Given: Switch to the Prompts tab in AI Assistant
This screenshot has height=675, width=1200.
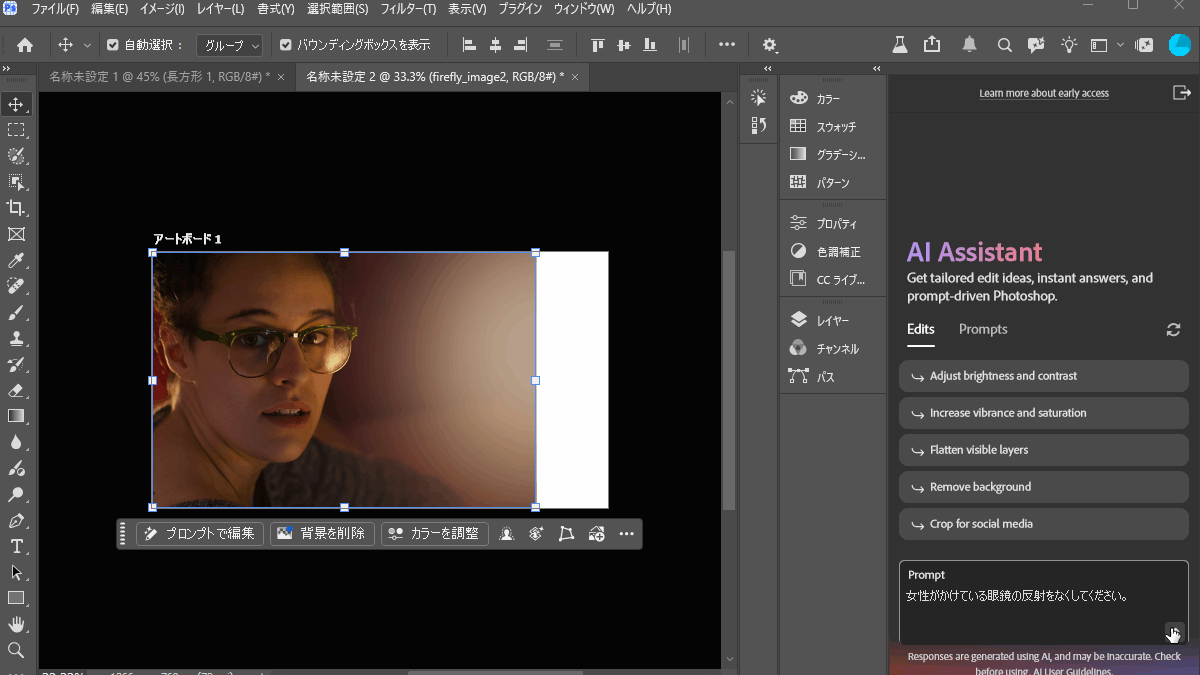Looking at the screenshot, I should click(x=983, y=329).
